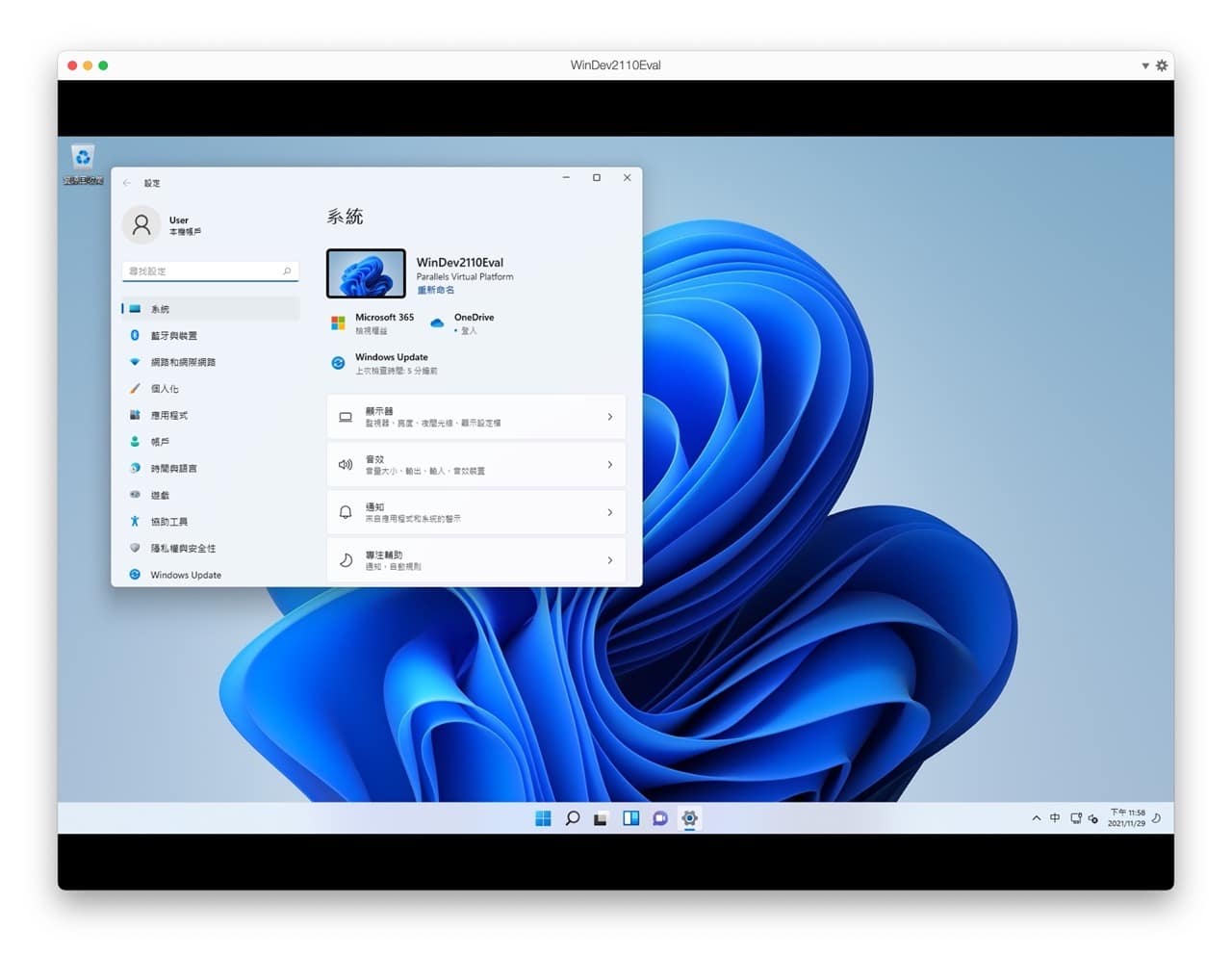
Task: Click the Microsoft 365 logo icon
Action: [338, 323]
